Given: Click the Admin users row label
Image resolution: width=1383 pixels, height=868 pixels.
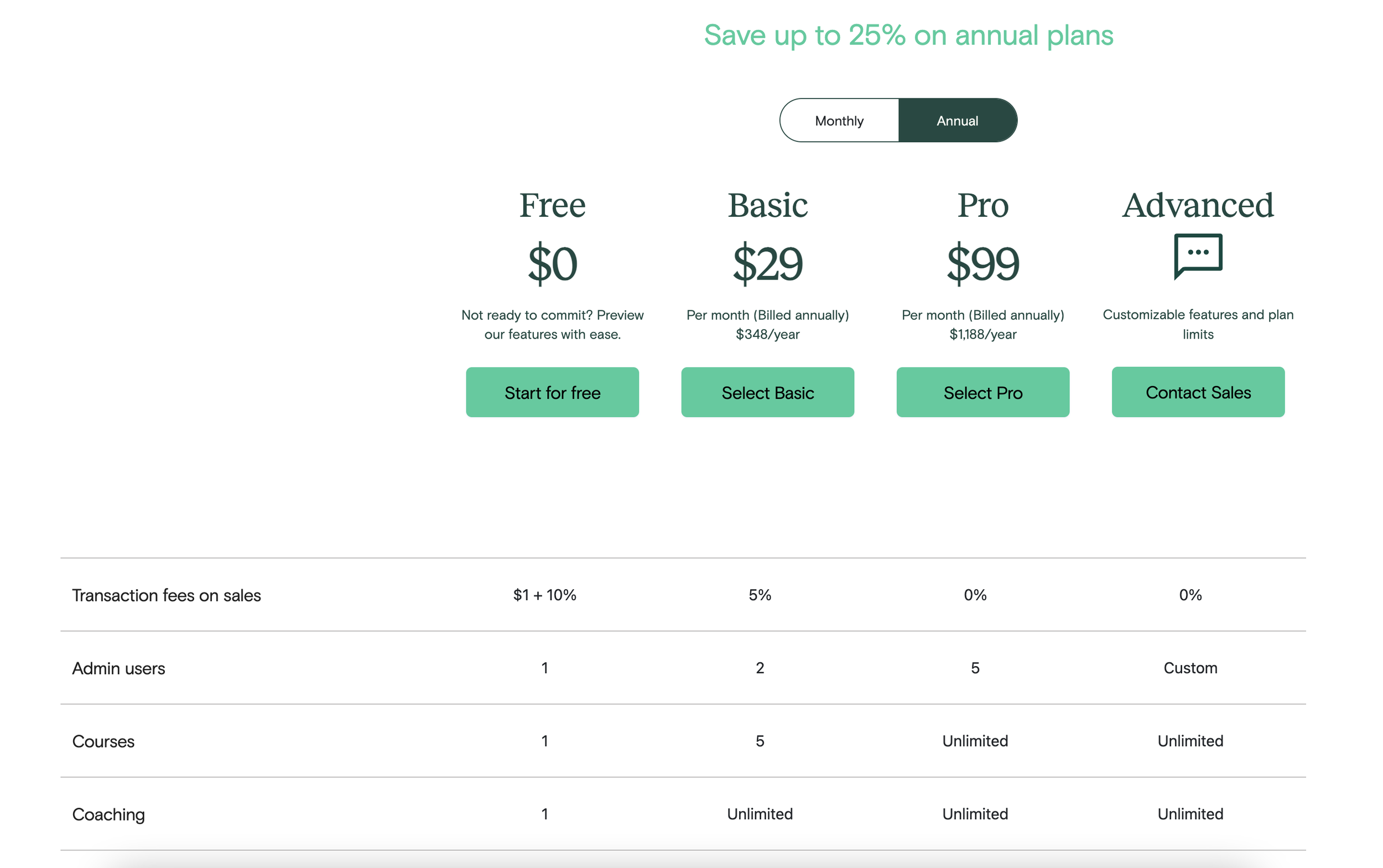Looking at the screenshot, I should pos(119,668).
